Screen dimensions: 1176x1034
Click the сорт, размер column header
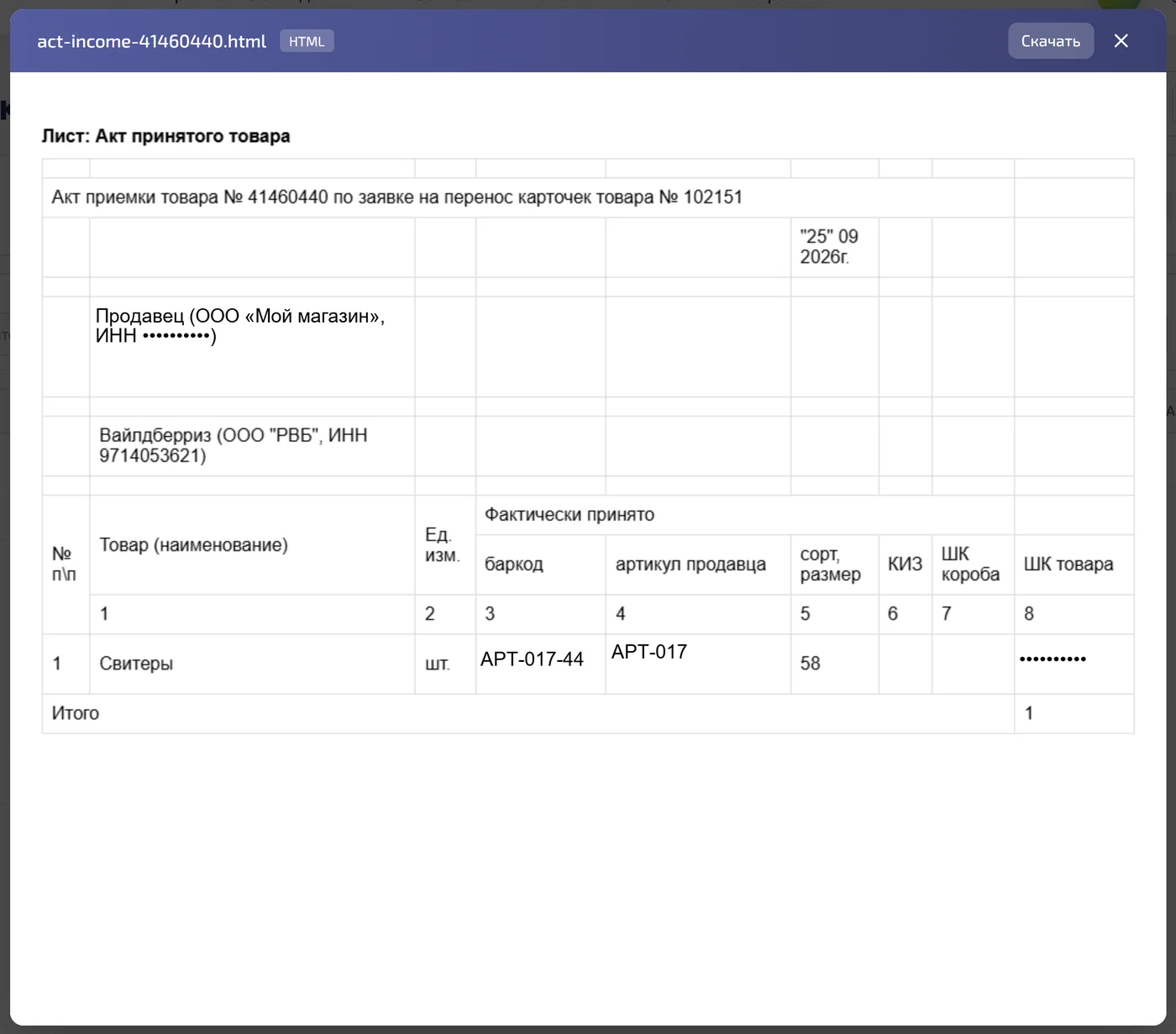pos(834,564)
